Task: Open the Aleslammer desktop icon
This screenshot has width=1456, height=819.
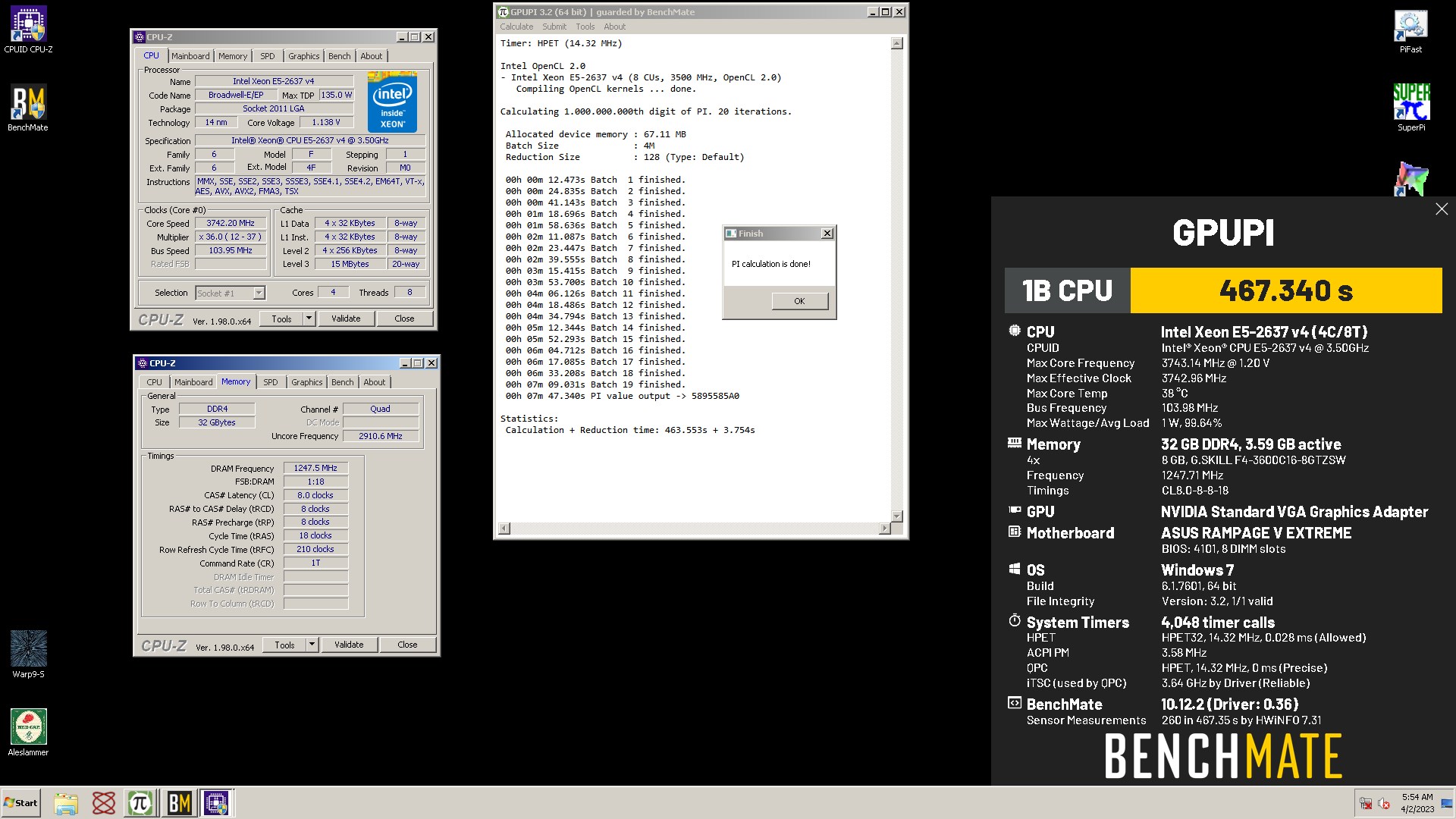Action: tap(28, 733)
